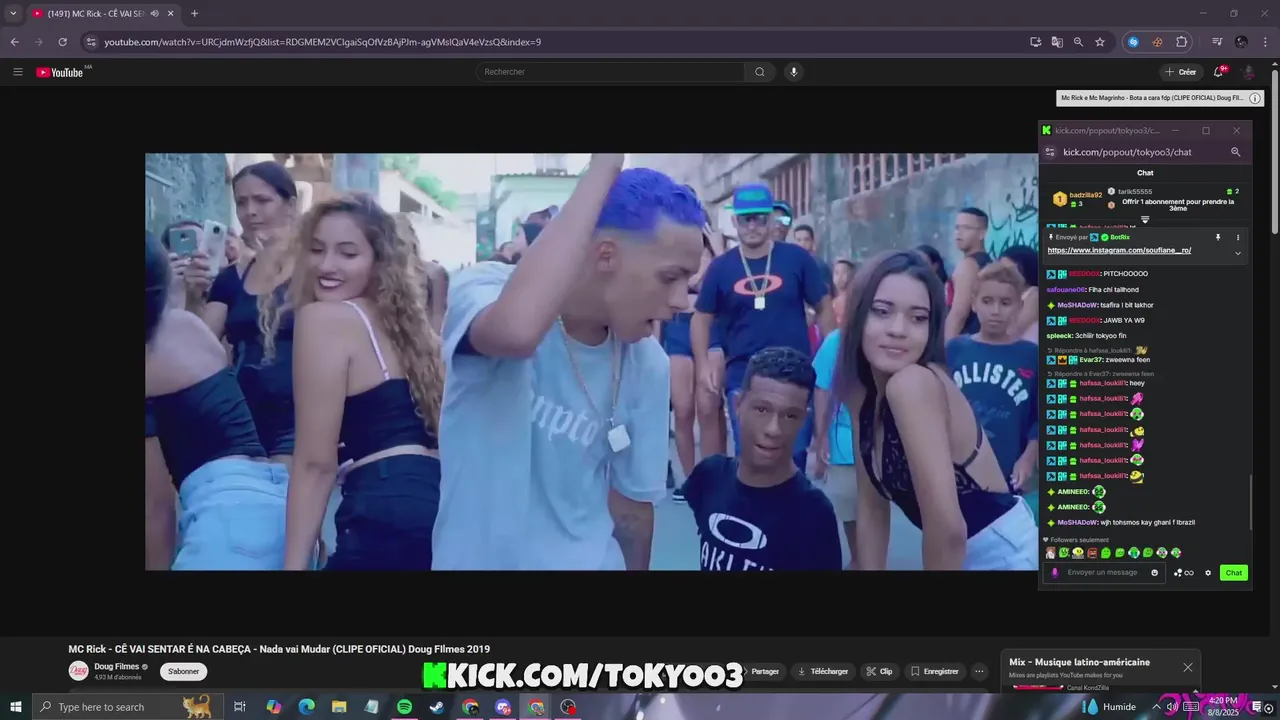Open the Chrome three-dot menu
This screenshot has width=1280, height=720.
(x=1266, y=42)
